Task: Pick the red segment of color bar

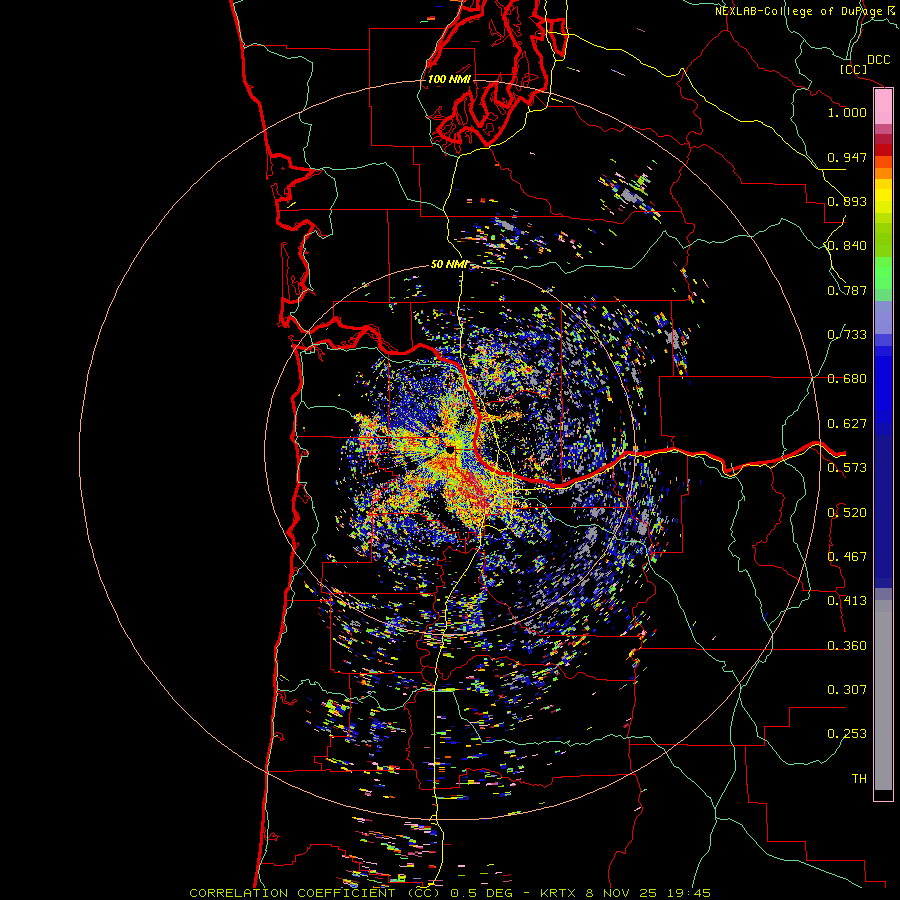Action: (x=883, y=150)
